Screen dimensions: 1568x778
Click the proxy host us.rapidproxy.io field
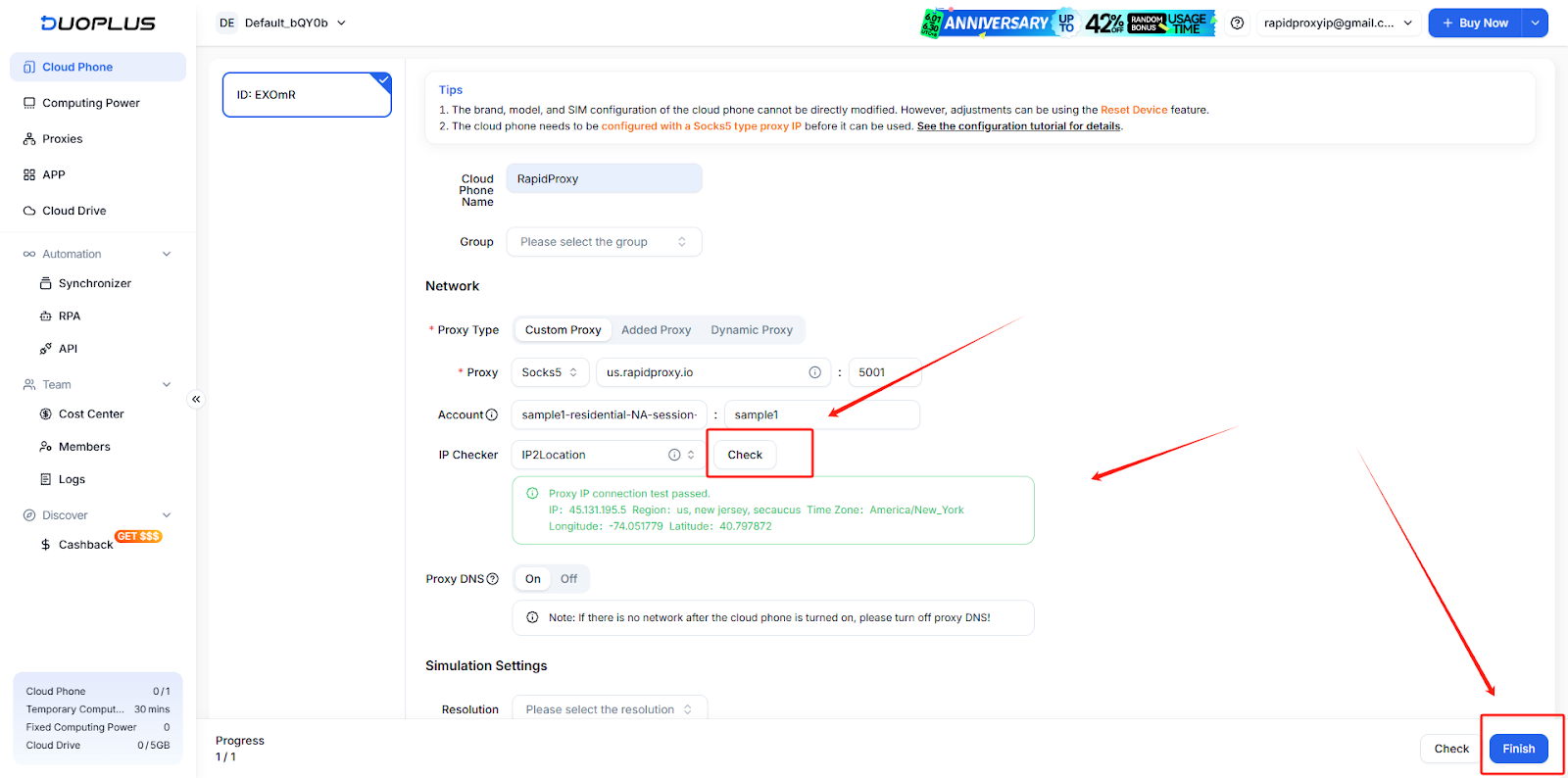click(x=713, y=372)
